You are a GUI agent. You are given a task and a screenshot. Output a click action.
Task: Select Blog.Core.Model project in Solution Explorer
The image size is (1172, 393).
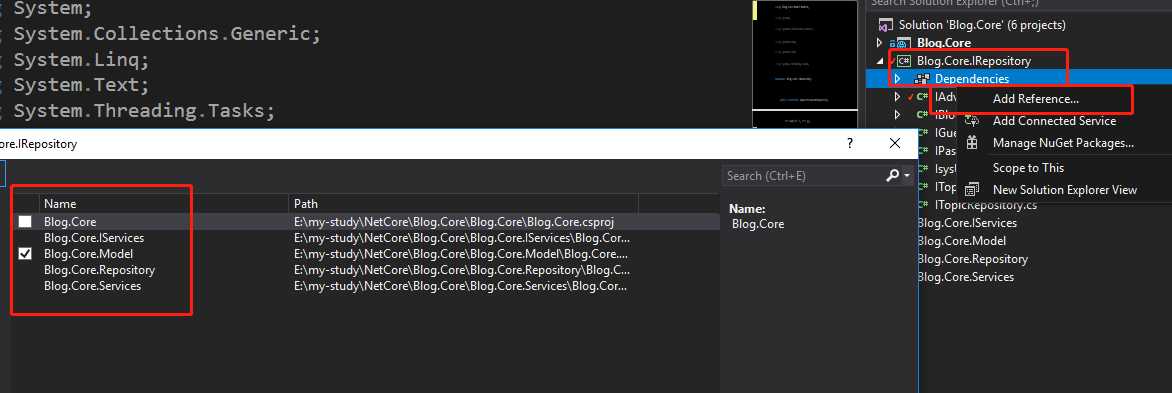tap(962, 241)
